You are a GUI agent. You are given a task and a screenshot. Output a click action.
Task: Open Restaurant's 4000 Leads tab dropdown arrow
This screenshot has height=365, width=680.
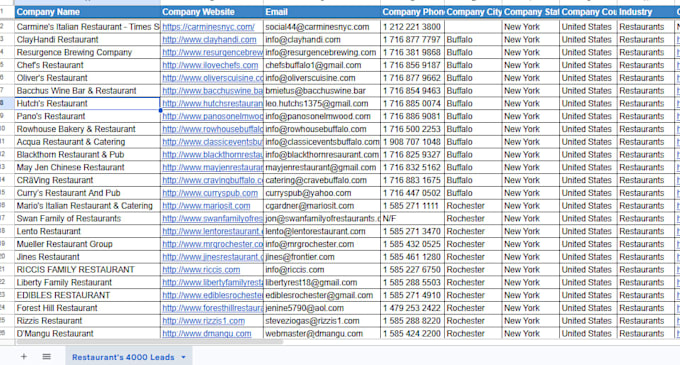183,357
